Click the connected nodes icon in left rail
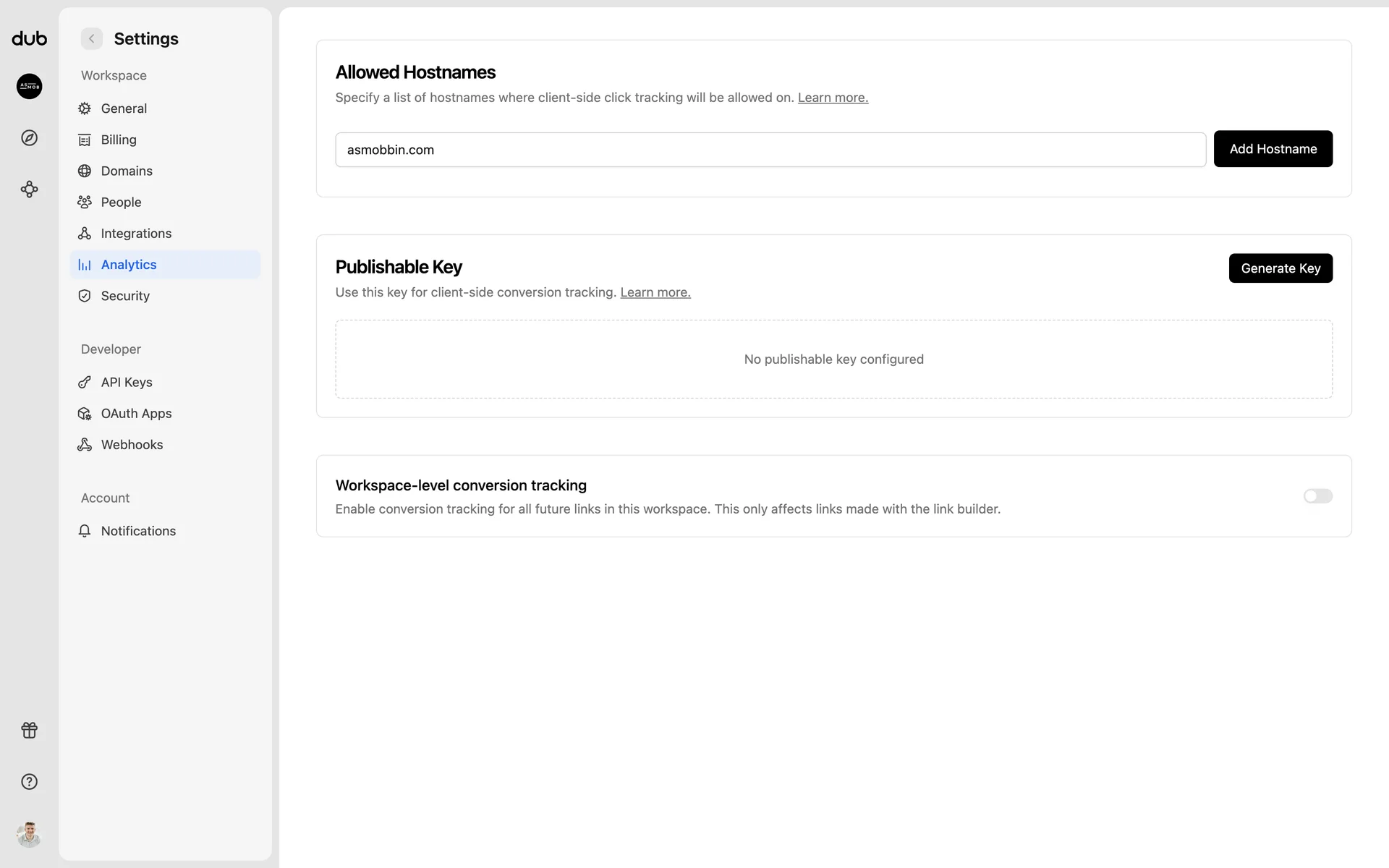Screen dimensions: 1389x868 (29, 190)
